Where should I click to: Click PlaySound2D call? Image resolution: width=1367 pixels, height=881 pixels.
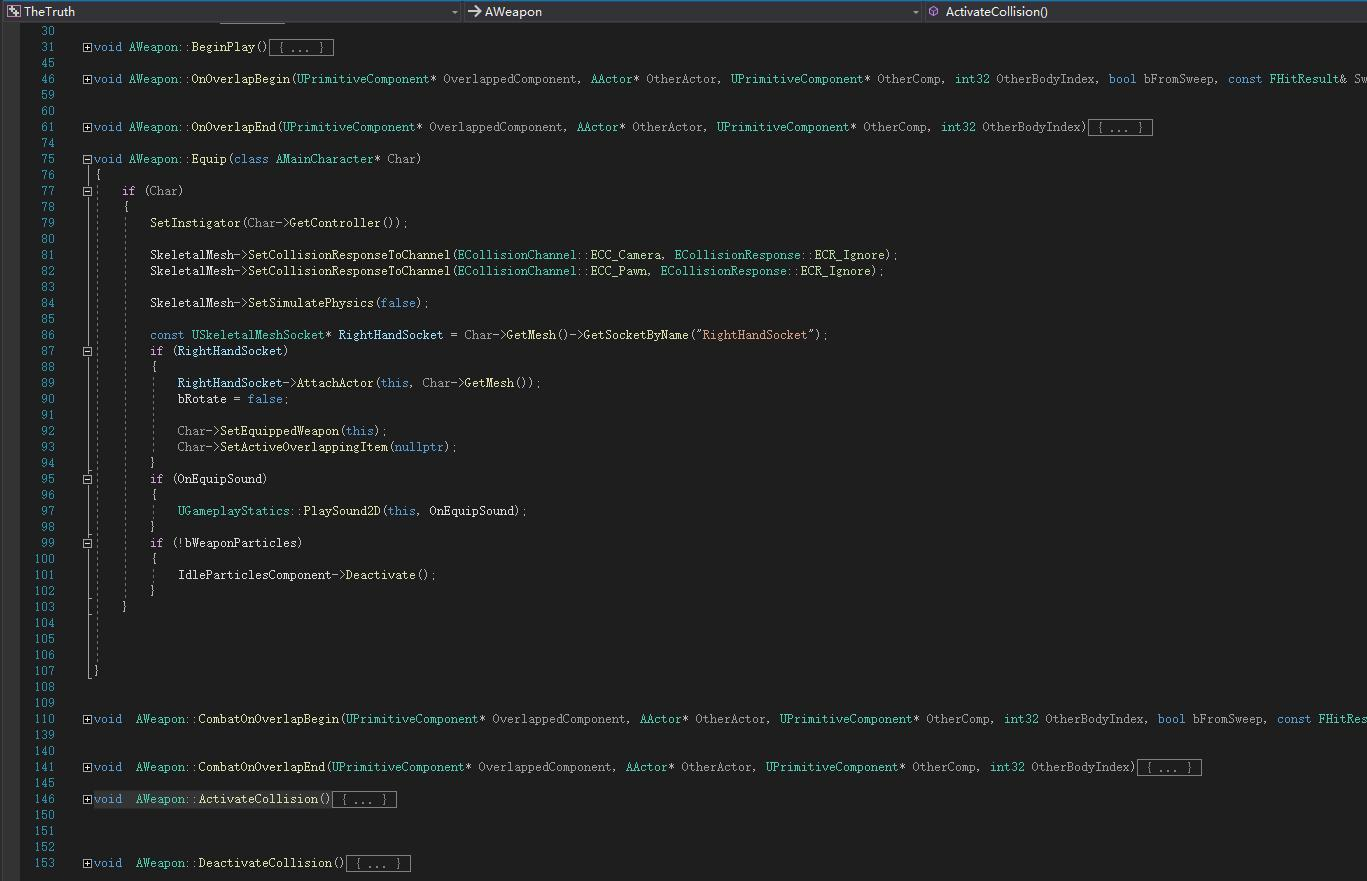click(343, 511)
